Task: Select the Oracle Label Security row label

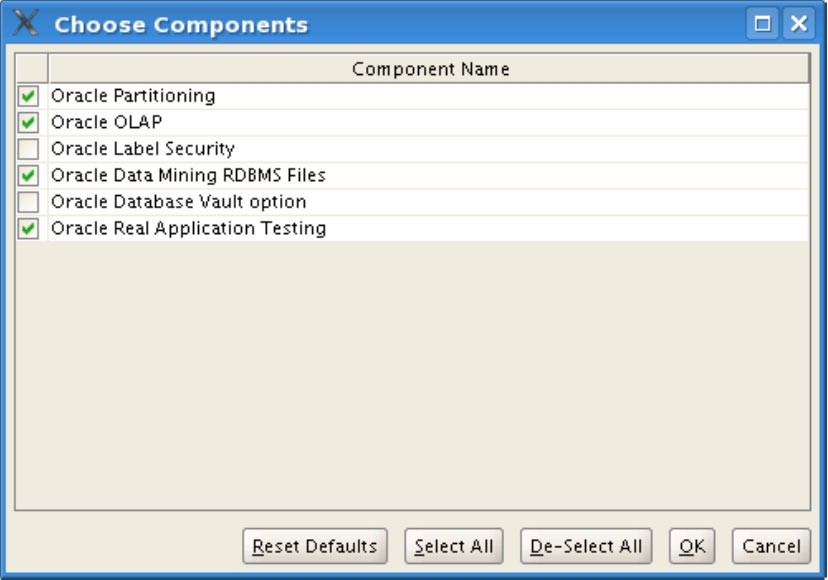Action: click(143, 149)
